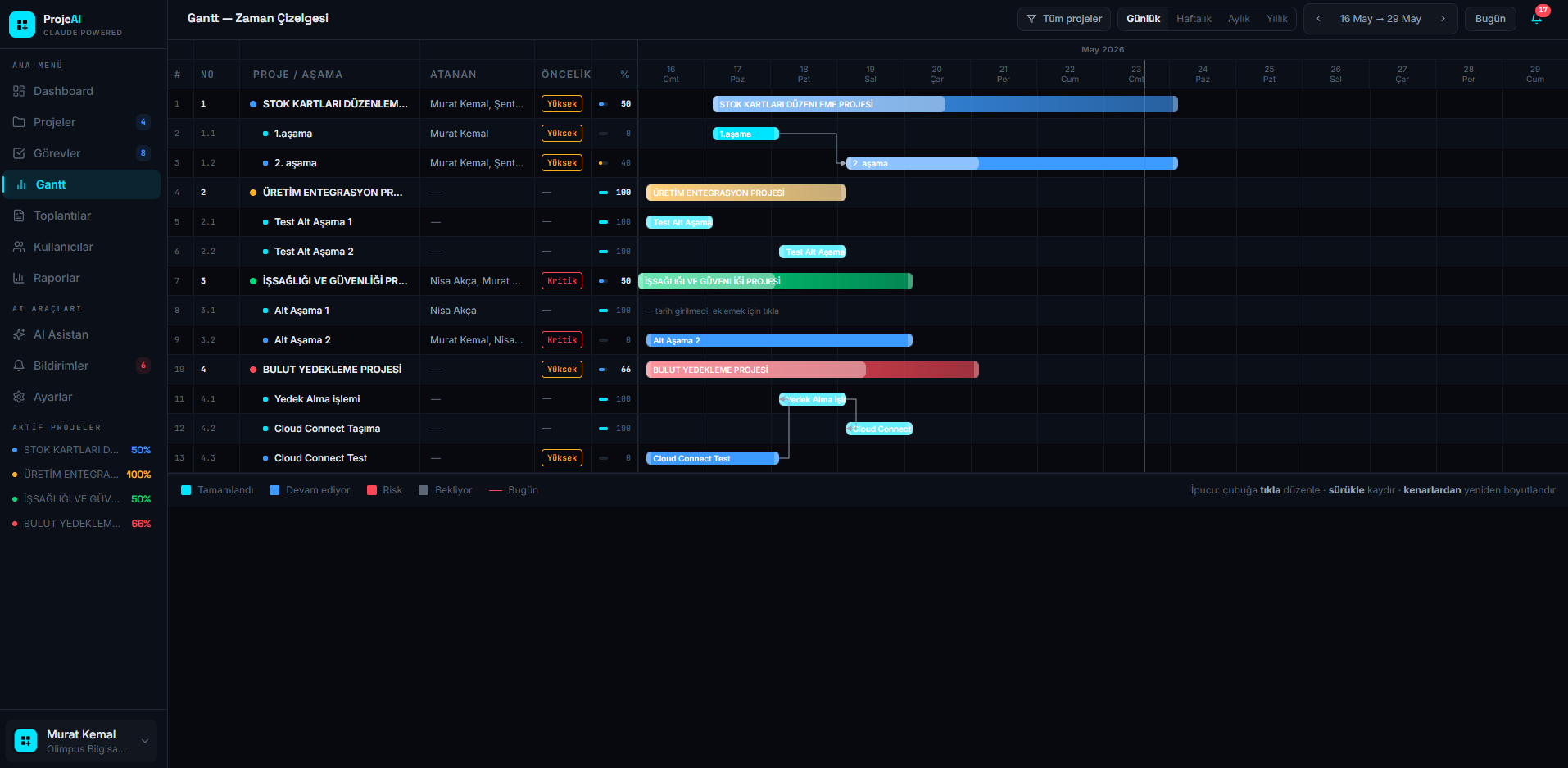Viewport: 1568px width, 768px height.
Task: Open Görevler checklist icon in sidebar
Action: point(19,153)
